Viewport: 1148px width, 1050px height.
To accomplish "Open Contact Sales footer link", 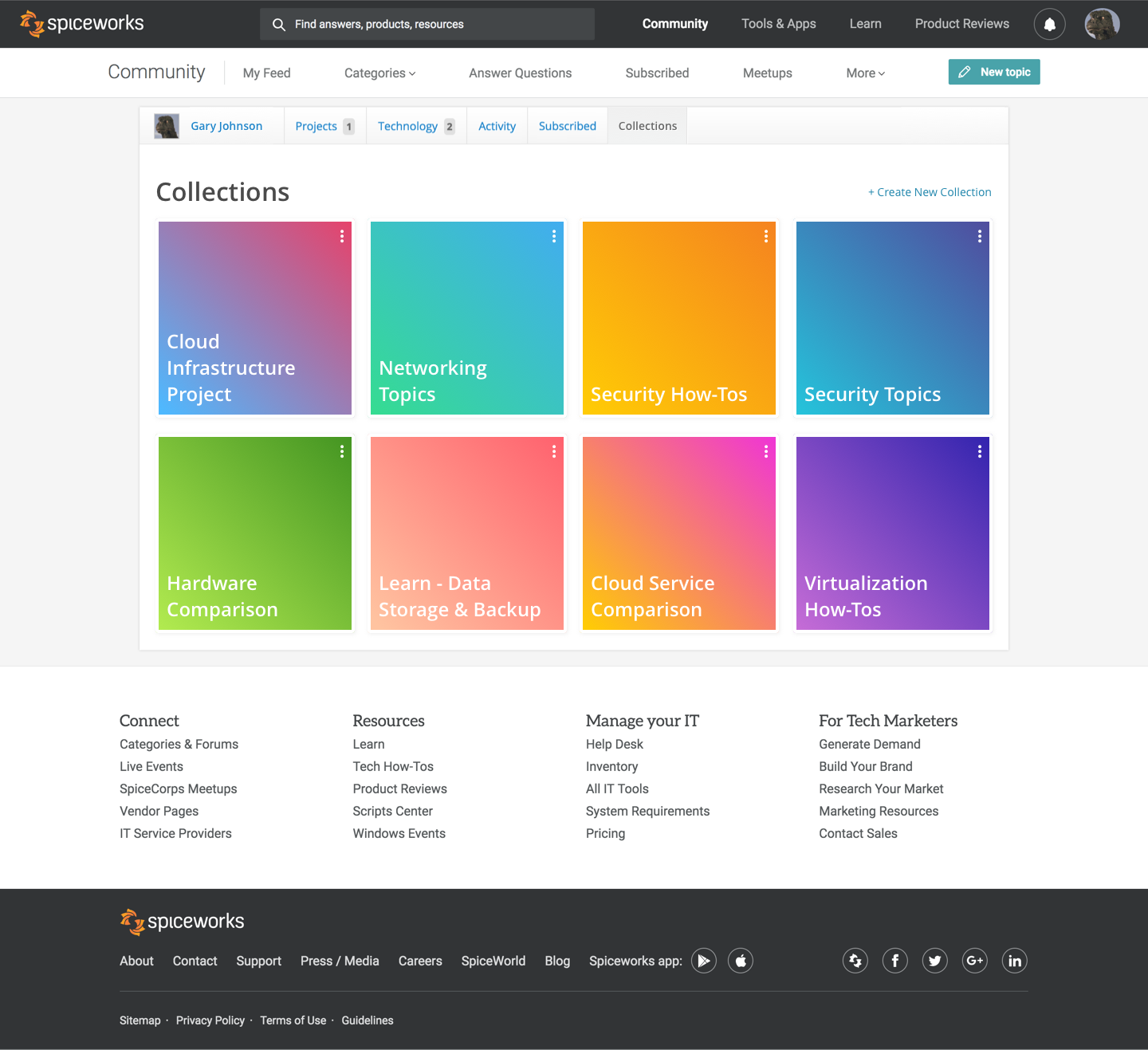I will pos(858,833).
